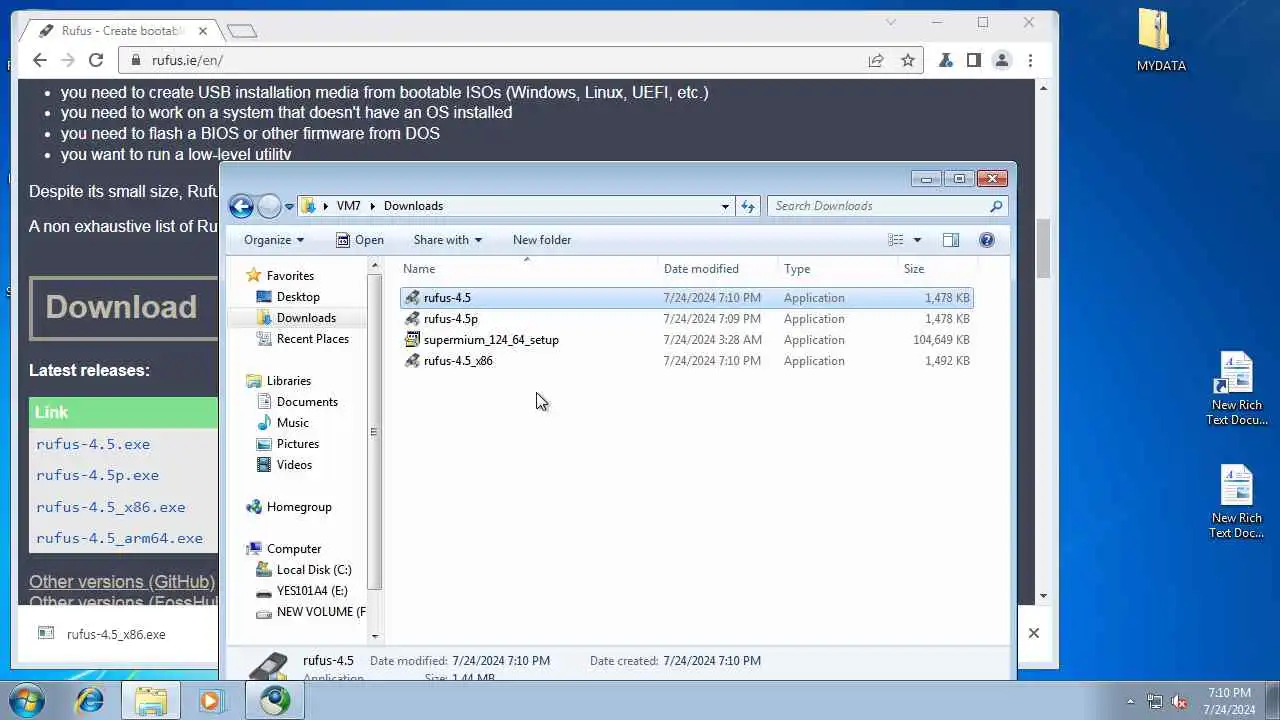Click Chrome share page icon
The image size is (1280, 720).
(x=876, y=60)
